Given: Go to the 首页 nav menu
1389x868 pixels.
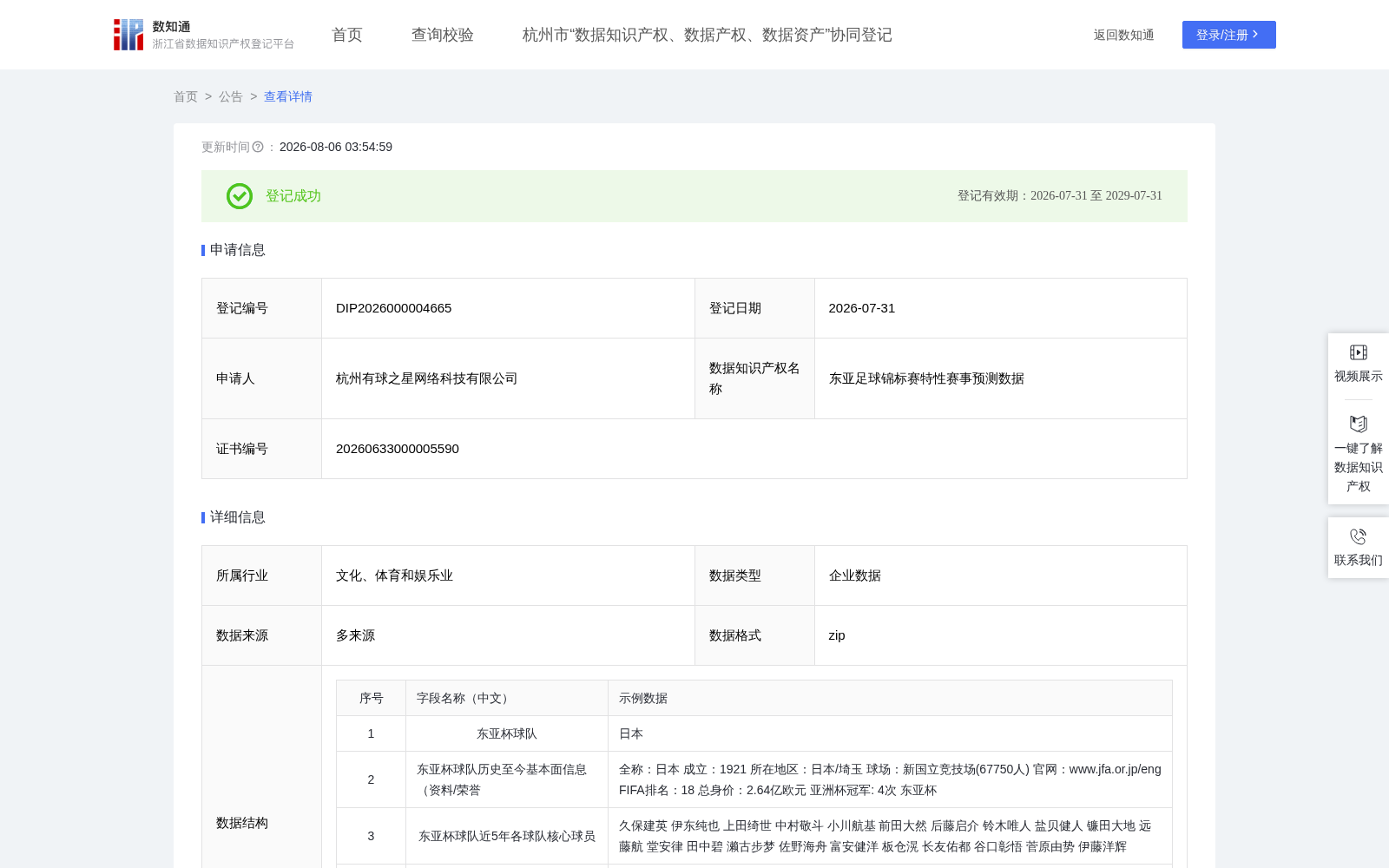Looking at the screenshot, I should (x=347, y=35).
